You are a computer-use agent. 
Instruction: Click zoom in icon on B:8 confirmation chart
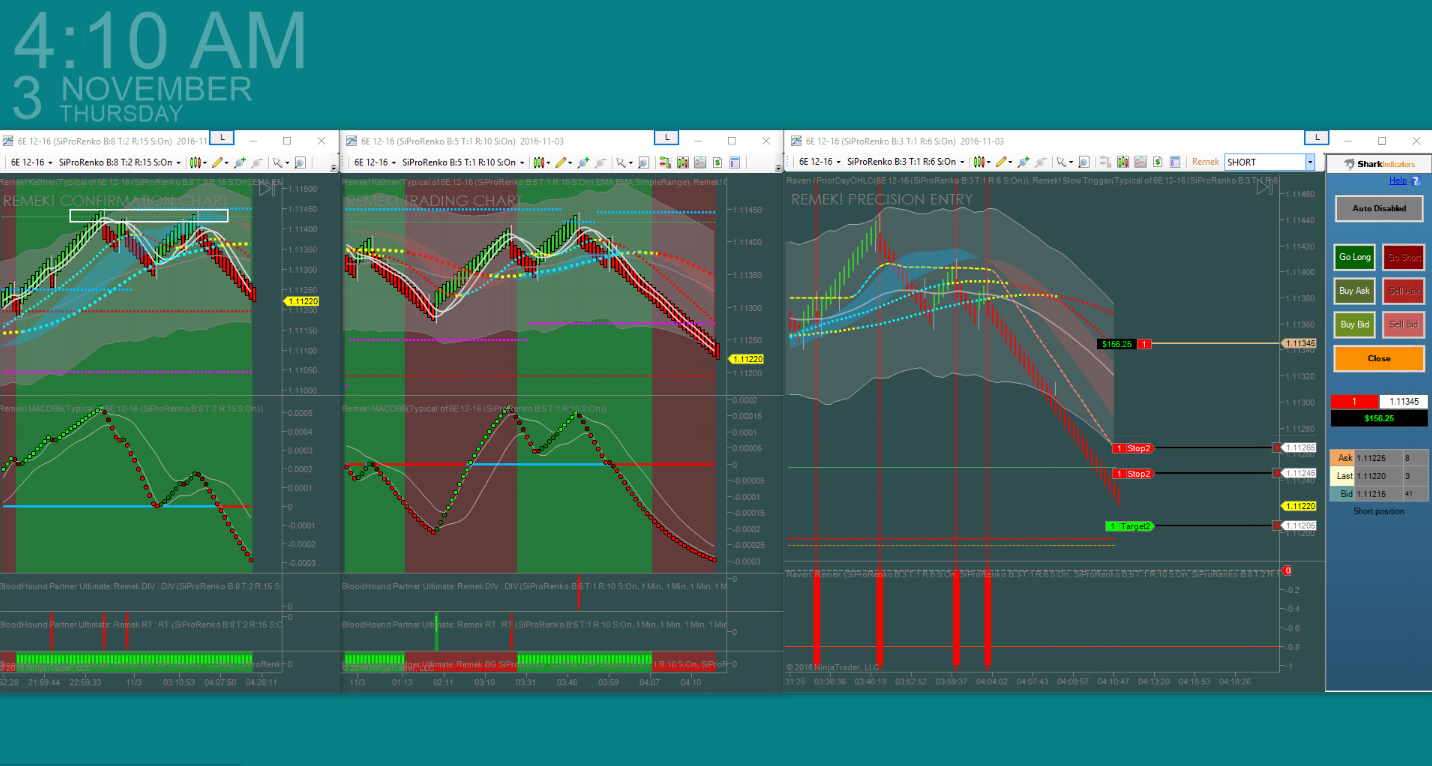click(x=239, y=162)
